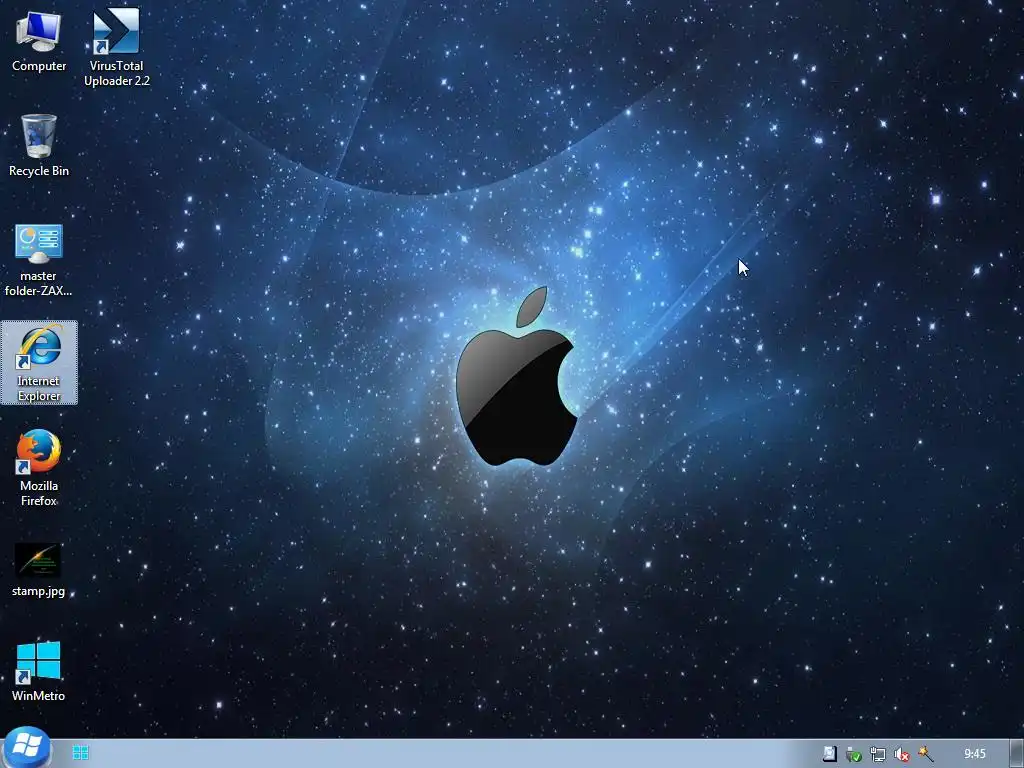Click the magic wand tray icon
Screen dimensions: 1024x768
[925, 754]
